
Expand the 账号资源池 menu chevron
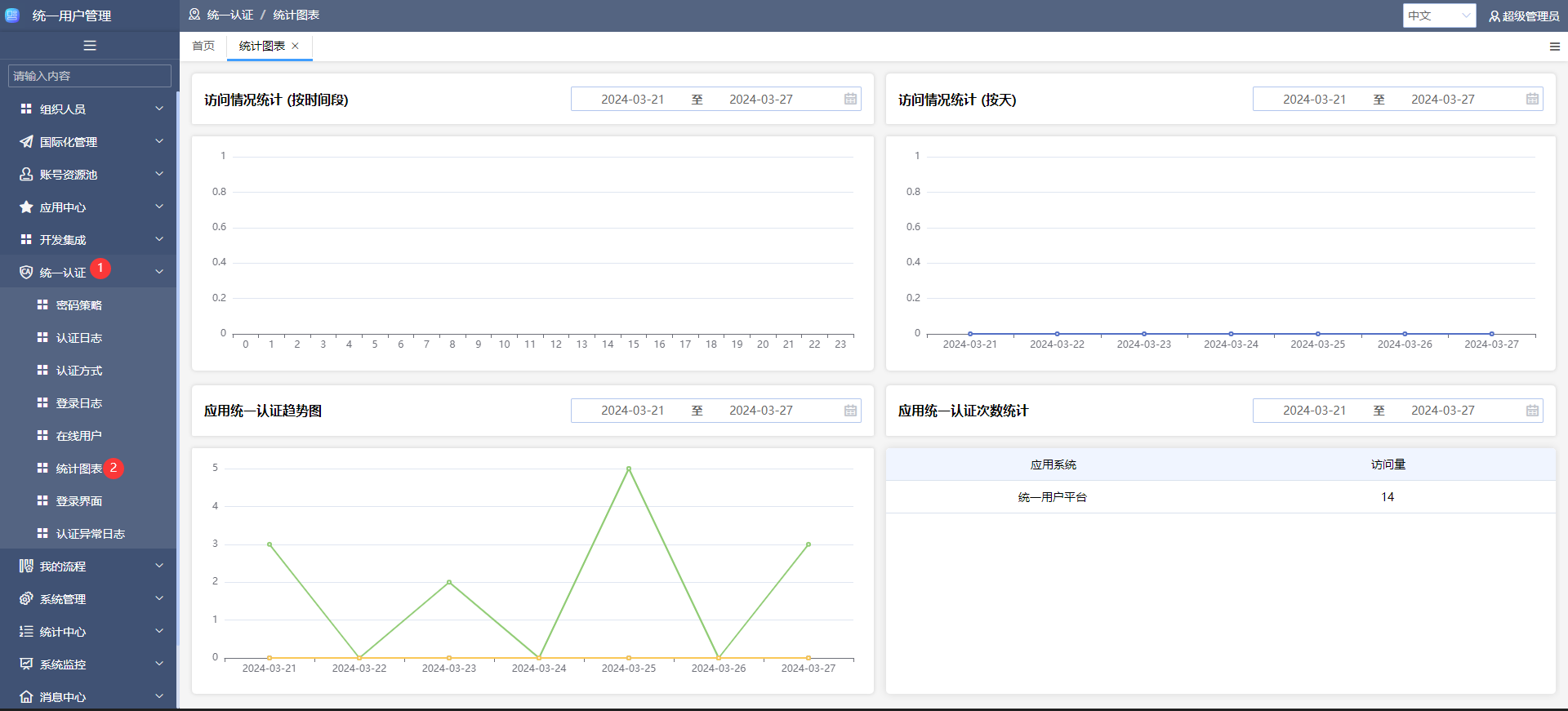[x=159, y=174]
